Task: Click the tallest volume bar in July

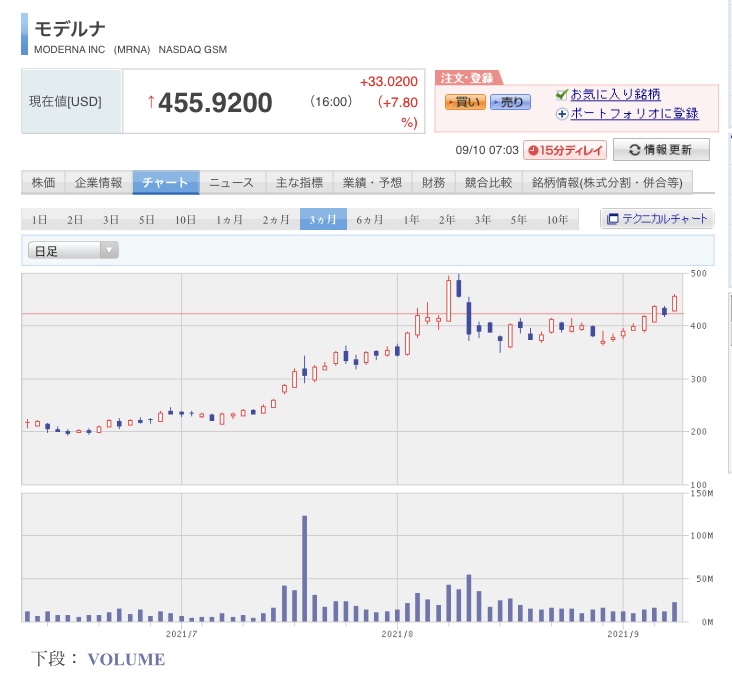Action: point(304,569)
